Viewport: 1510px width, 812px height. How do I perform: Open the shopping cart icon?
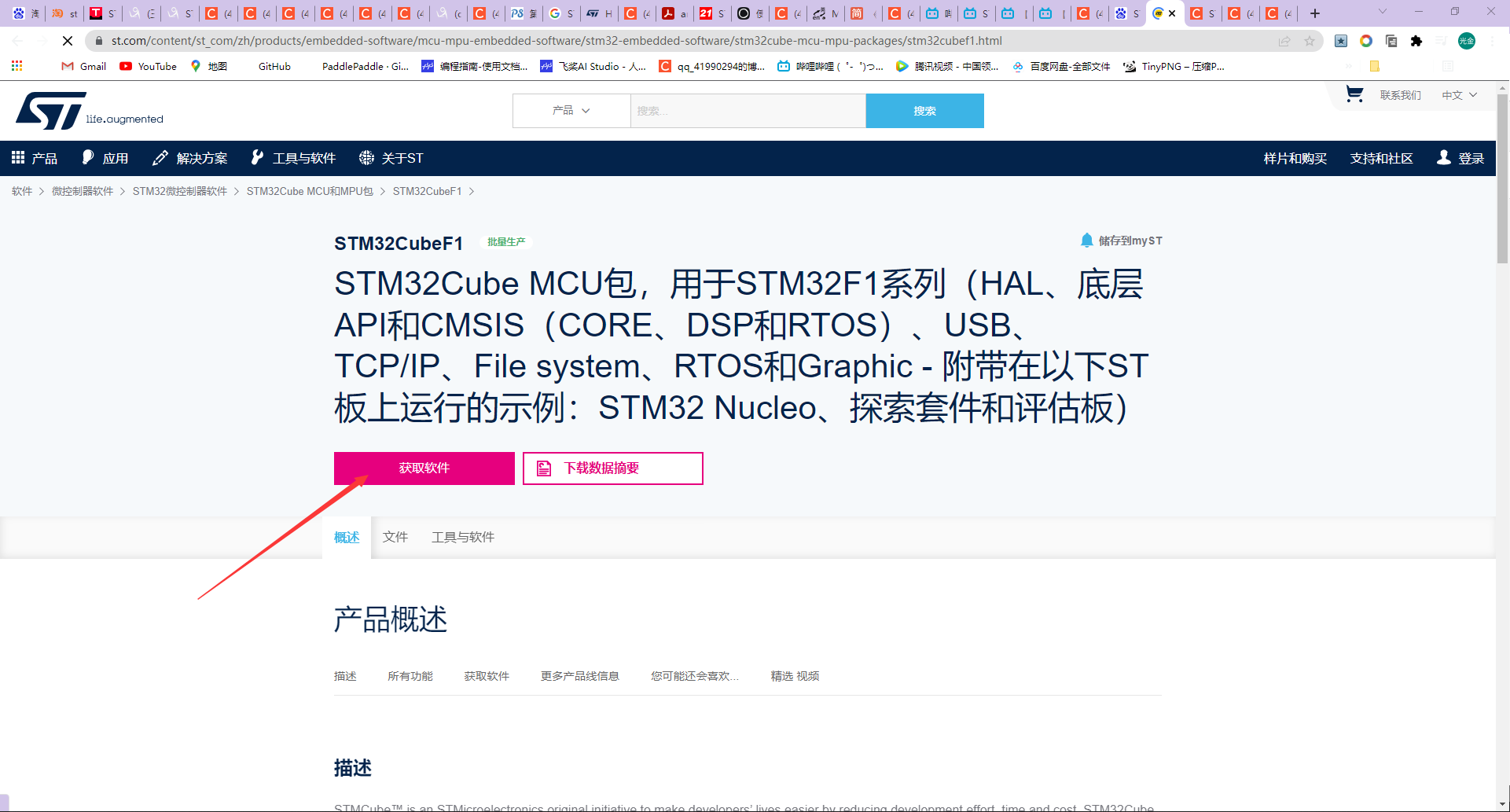pyautogui.click(x=1354, y=94)
